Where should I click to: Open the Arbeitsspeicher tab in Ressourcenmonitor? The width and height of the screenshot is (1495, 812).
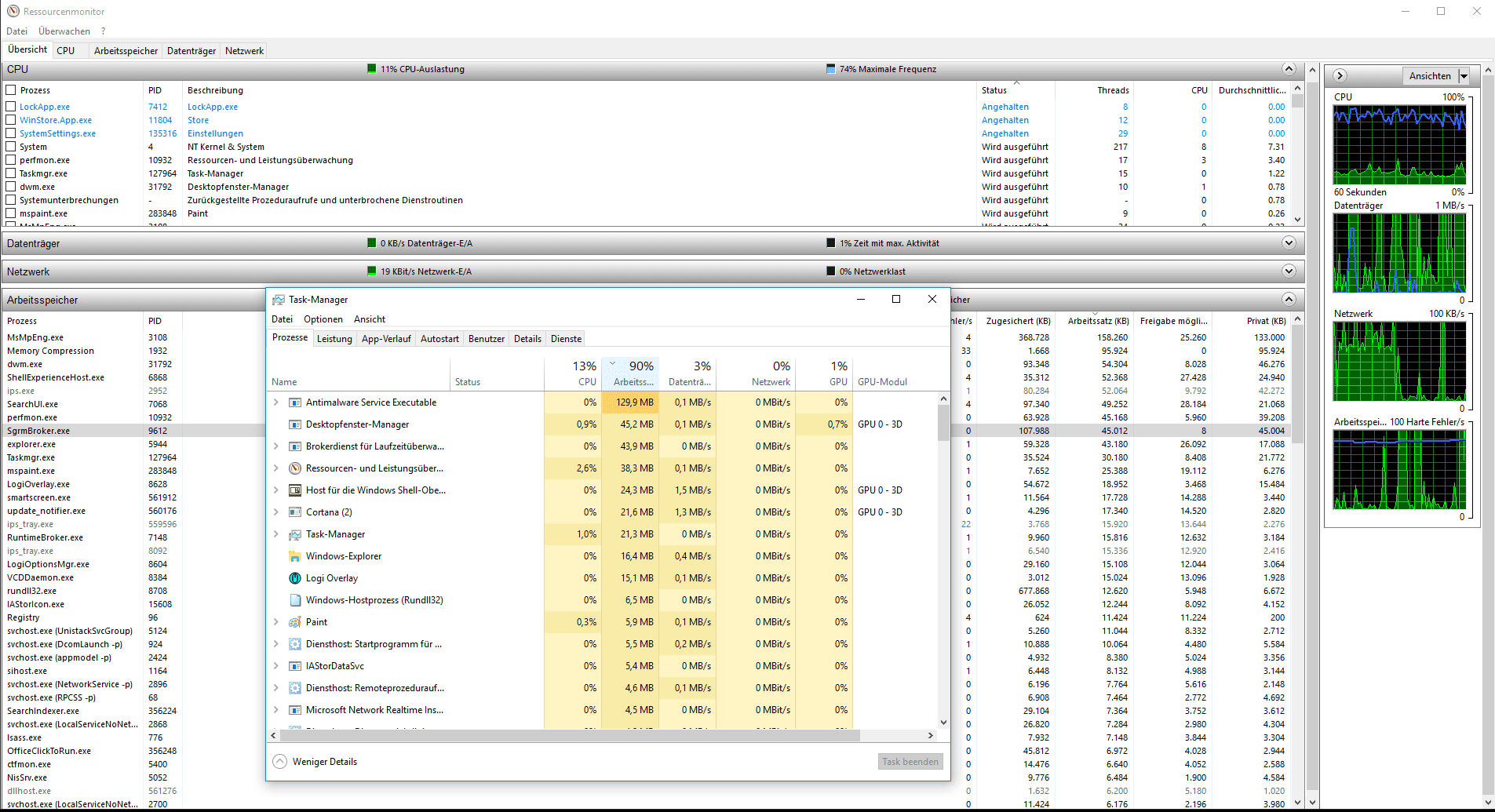click(126, 51)
